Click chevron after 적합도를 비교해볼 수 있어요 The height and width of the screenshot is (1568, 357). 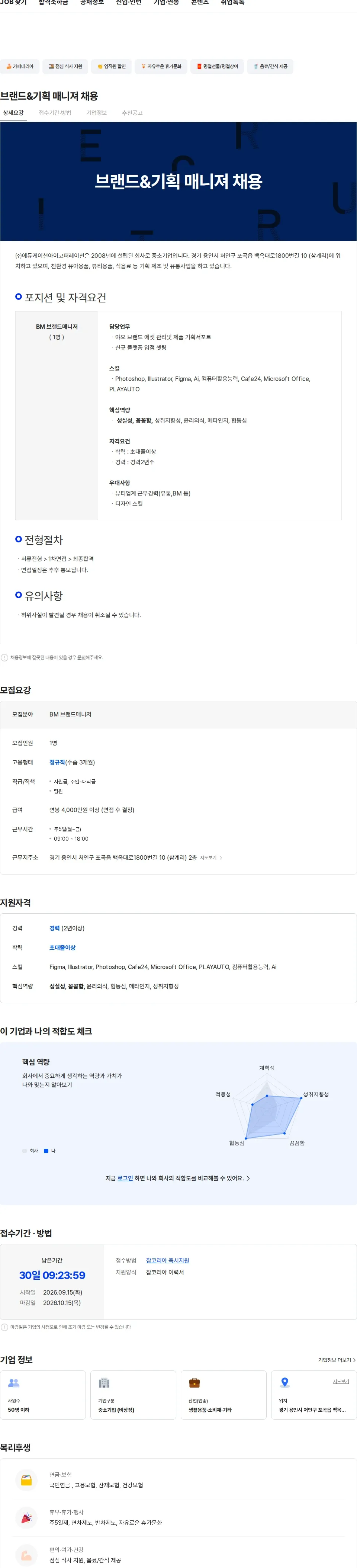coord(248,1179)
